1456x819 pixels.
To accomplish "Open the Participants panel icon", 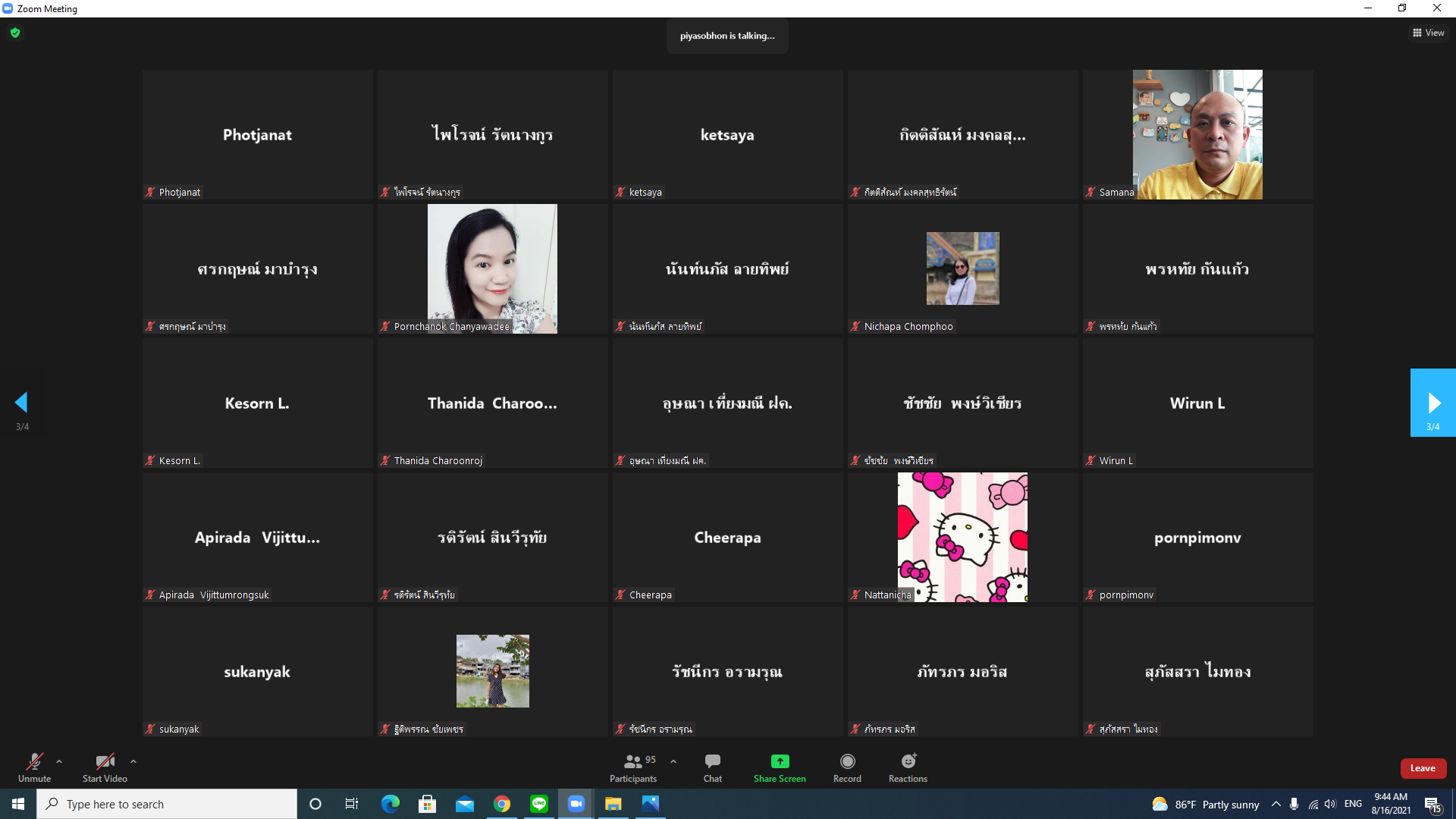I will (632, 761).
